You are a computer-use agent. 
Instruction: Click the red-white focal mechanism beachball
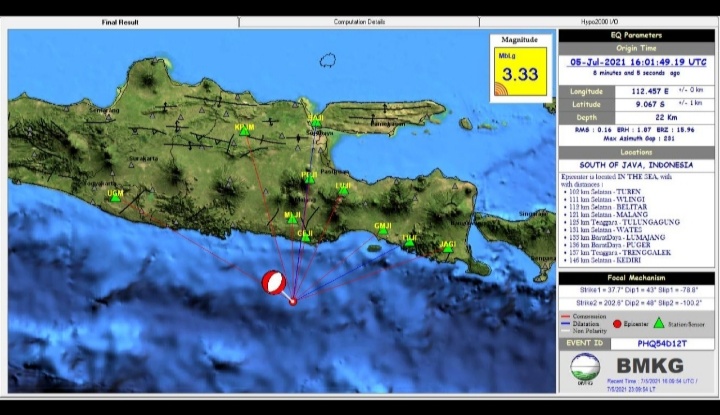coord(273,282)
